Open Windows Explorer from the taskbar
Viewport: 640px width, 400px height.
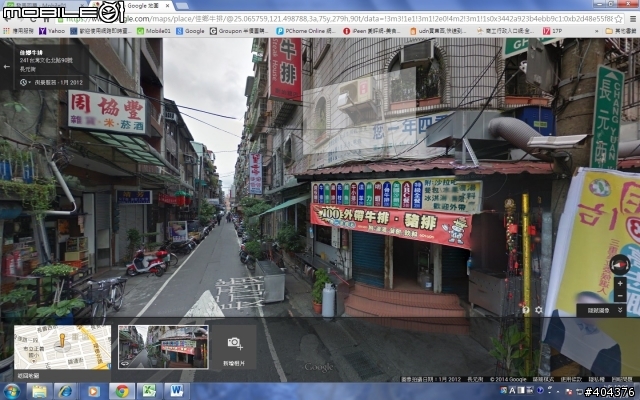point(39,391)
